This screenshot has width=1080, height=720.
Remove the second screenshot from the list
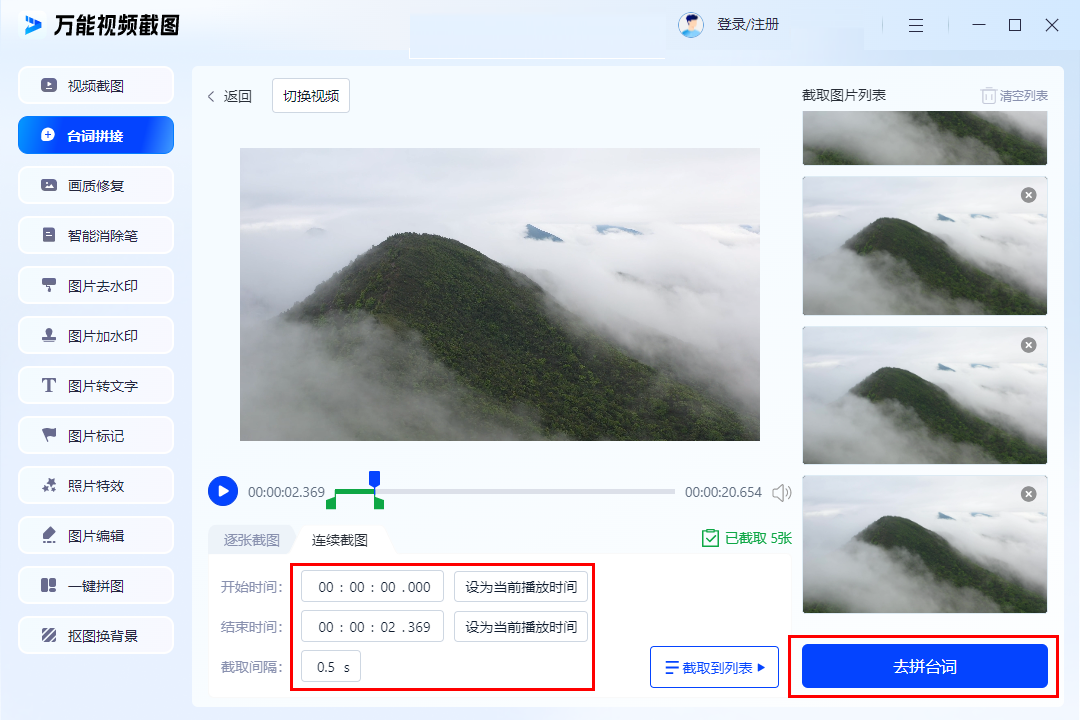tap(1028, 195)
